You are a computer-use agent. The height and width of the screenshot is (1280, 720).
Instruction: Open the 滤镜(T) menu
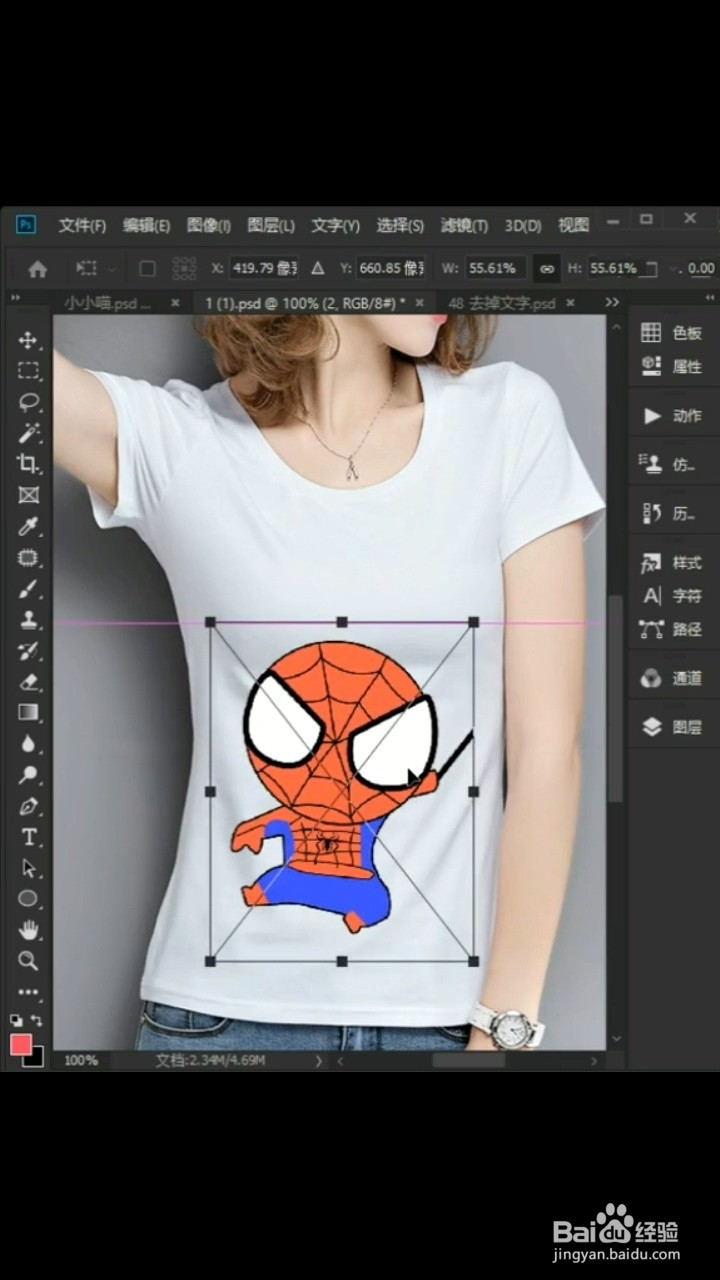(x=464, y=225)
